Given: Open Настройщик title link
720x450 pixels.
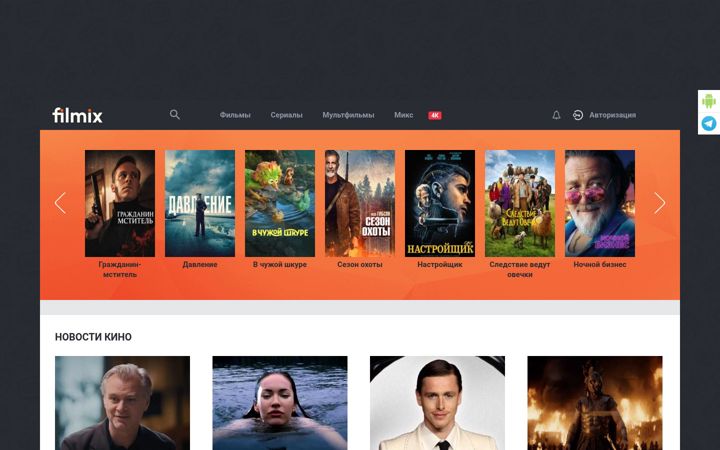Looking at the screenshot, I should (x=439, y=264).
